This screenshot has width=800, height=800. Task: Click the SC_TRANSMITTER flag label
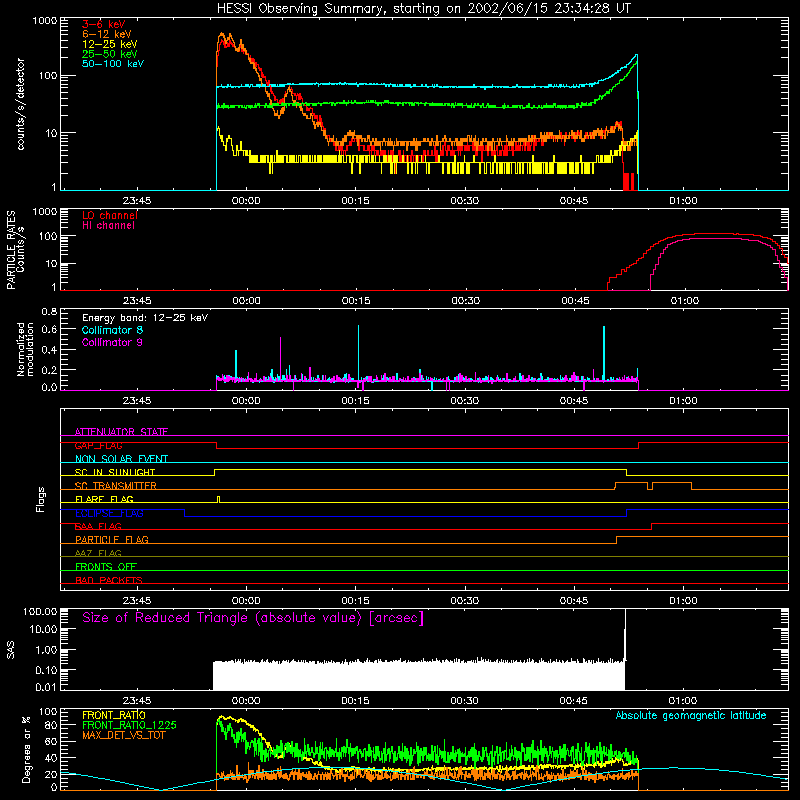pos(116,486)
